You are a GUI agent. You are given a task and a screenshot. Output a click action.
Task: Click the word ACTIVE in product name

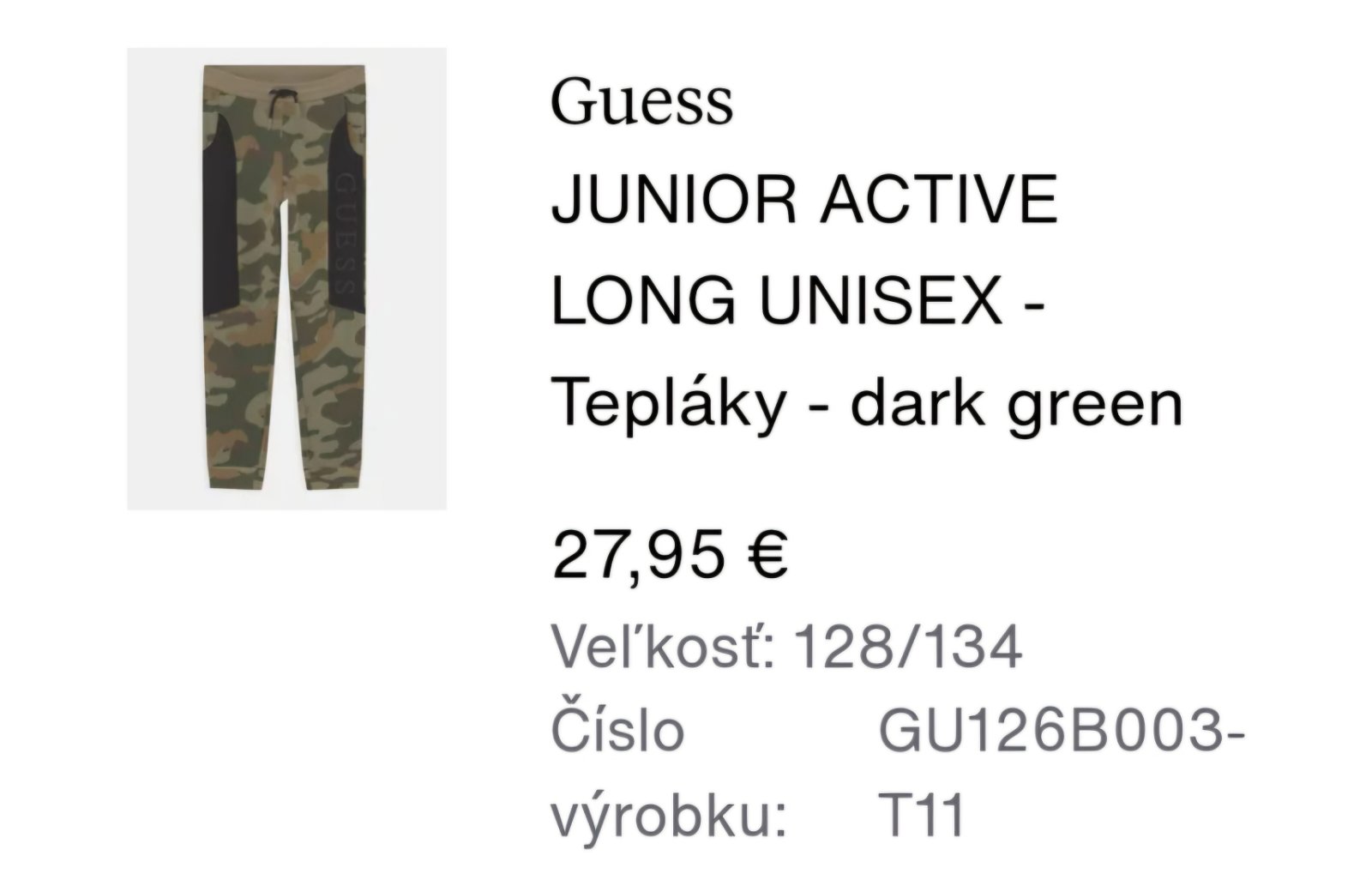pos(939,200)
